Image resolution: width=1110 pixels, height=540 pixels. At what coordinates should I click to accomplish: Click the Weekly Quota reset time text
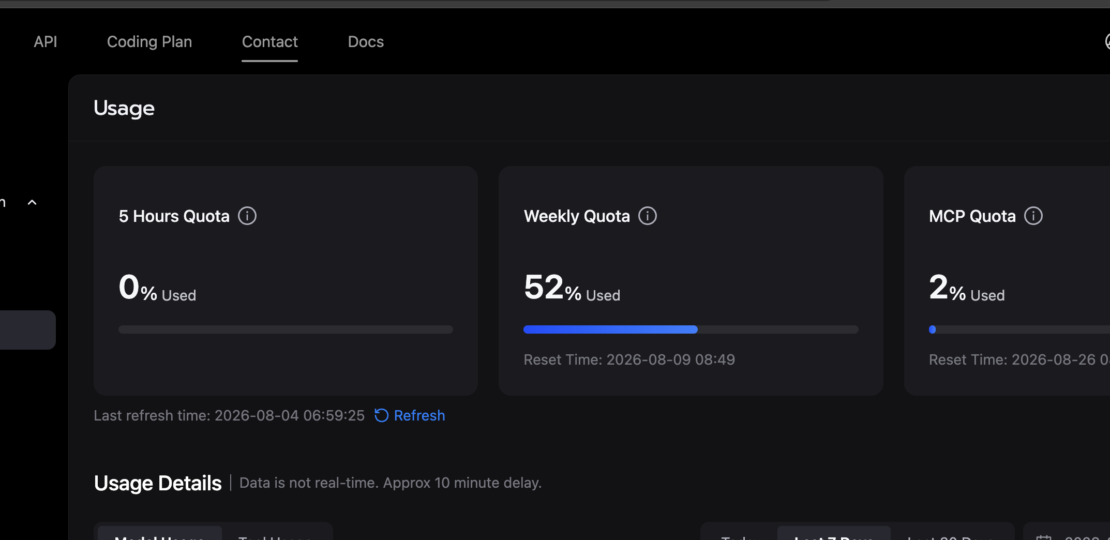pyautogui.click(x=629, y=360)
